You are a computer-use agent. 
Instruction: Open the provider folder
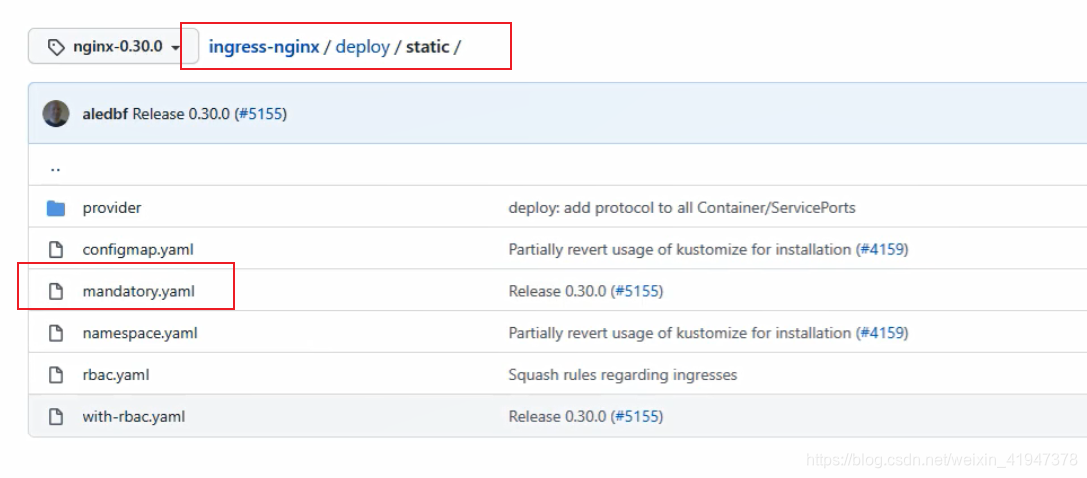pos(112,208)
